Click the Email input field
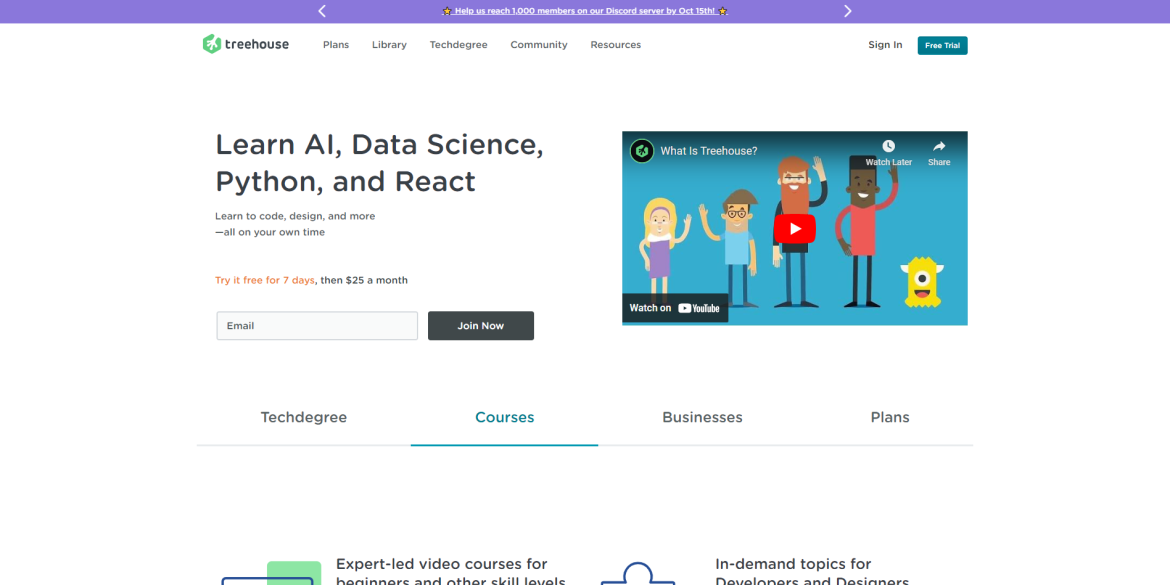 pos(317,326)
